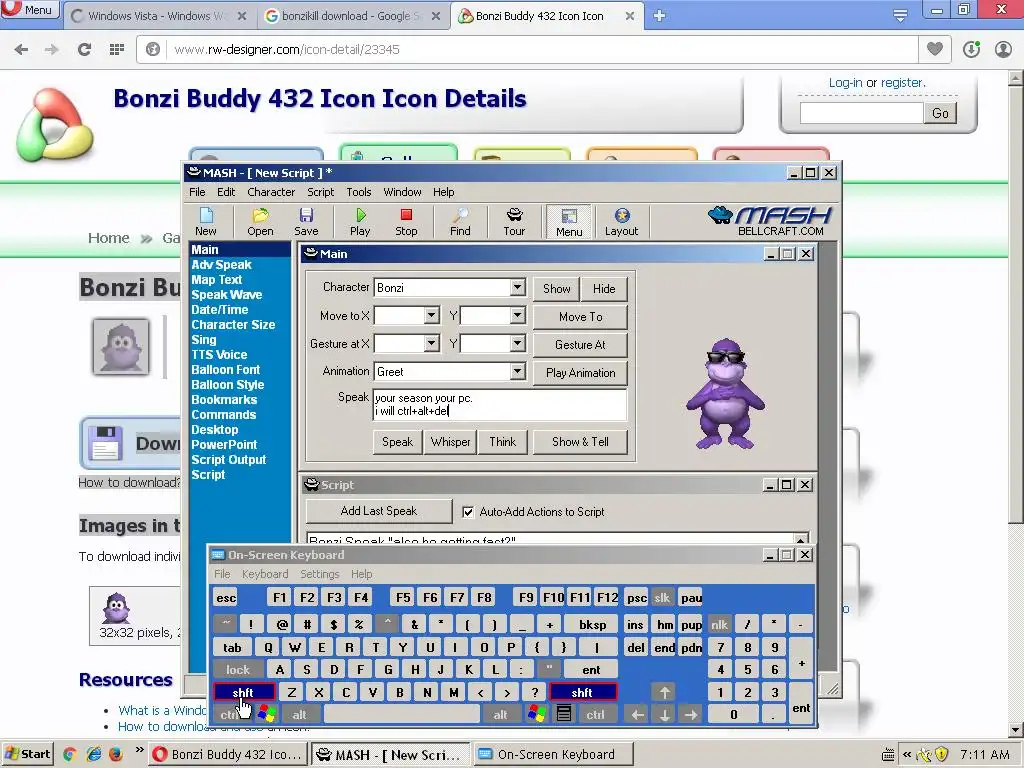Open the Windows Start menu
1024x768 pixels.
pyautogui.click(x=27, y=754)
